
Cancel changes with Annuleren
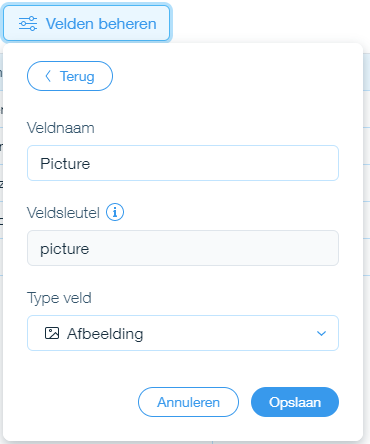click(188, 402)
